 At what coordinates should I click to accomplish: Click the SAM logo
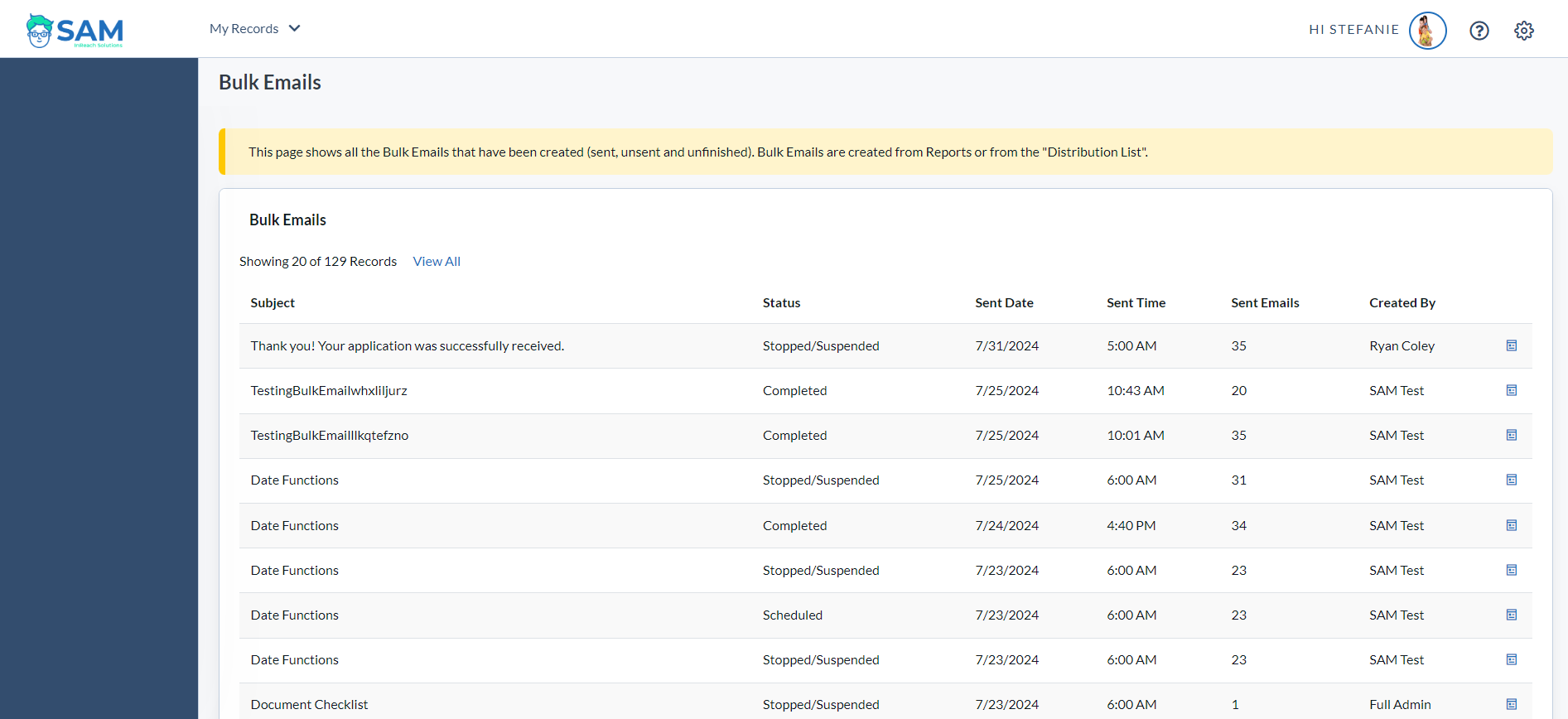(75, 31)
